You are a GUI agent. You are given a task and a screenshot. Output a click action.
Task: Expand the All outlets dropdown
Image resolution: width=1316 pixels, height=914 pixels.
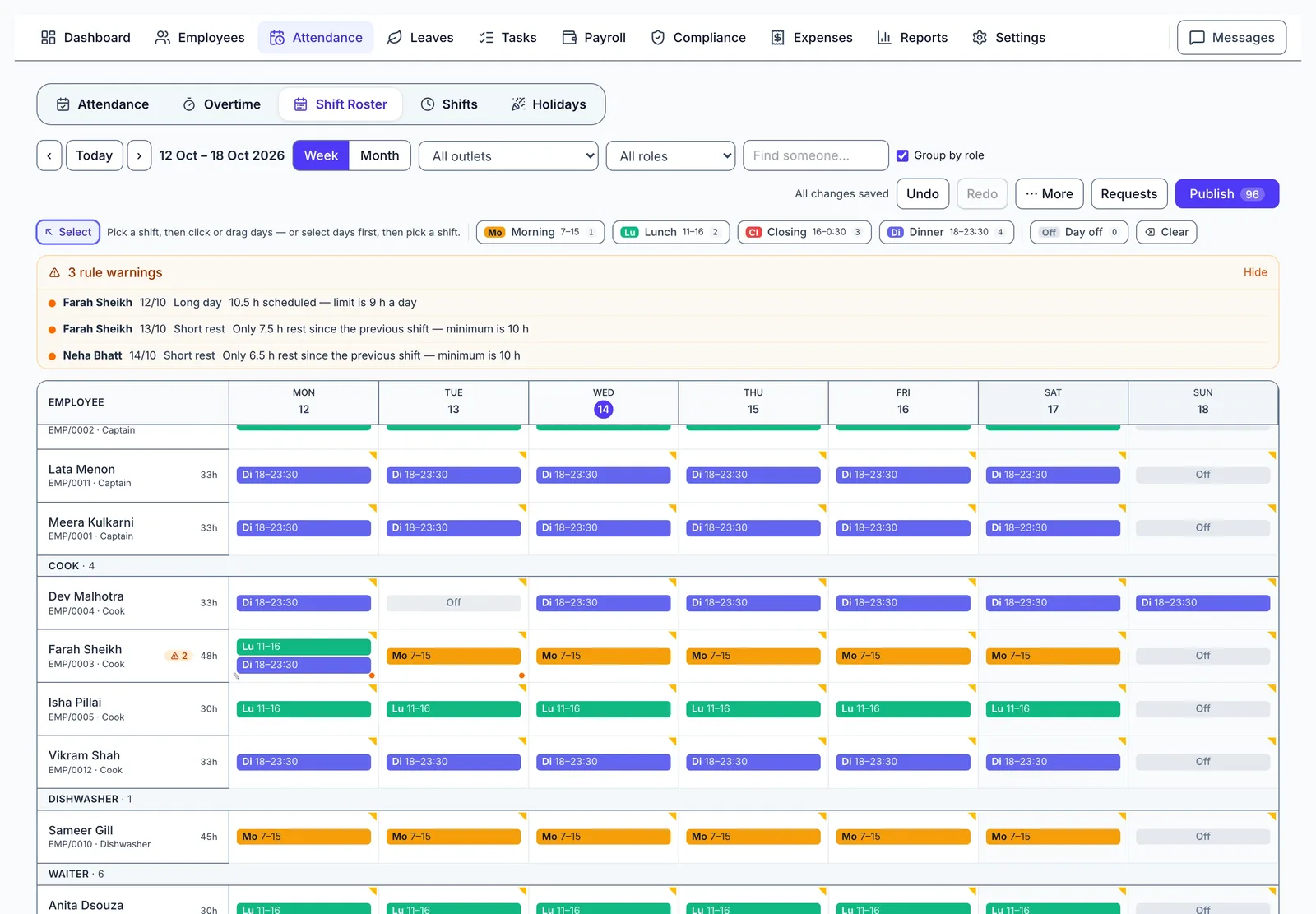click(508, 156)
